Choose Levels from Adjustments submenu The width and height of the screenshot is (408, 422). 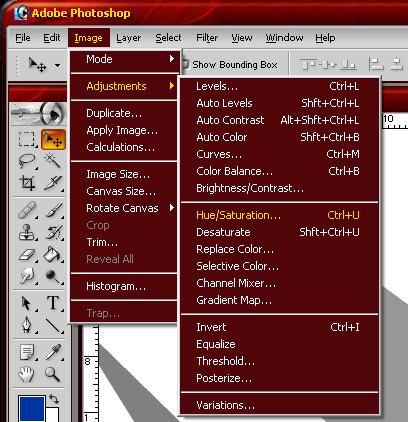279,86
